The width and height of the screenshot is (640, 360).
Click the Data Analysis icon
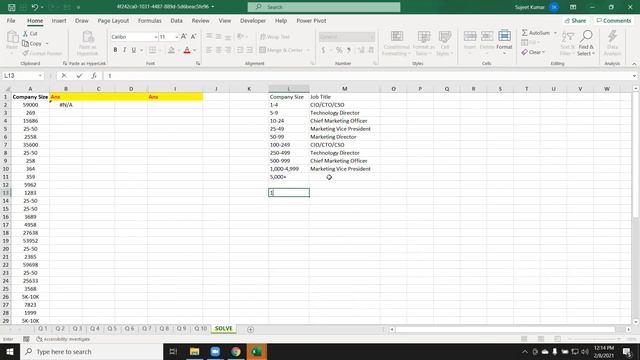click(x=612, y=37)
